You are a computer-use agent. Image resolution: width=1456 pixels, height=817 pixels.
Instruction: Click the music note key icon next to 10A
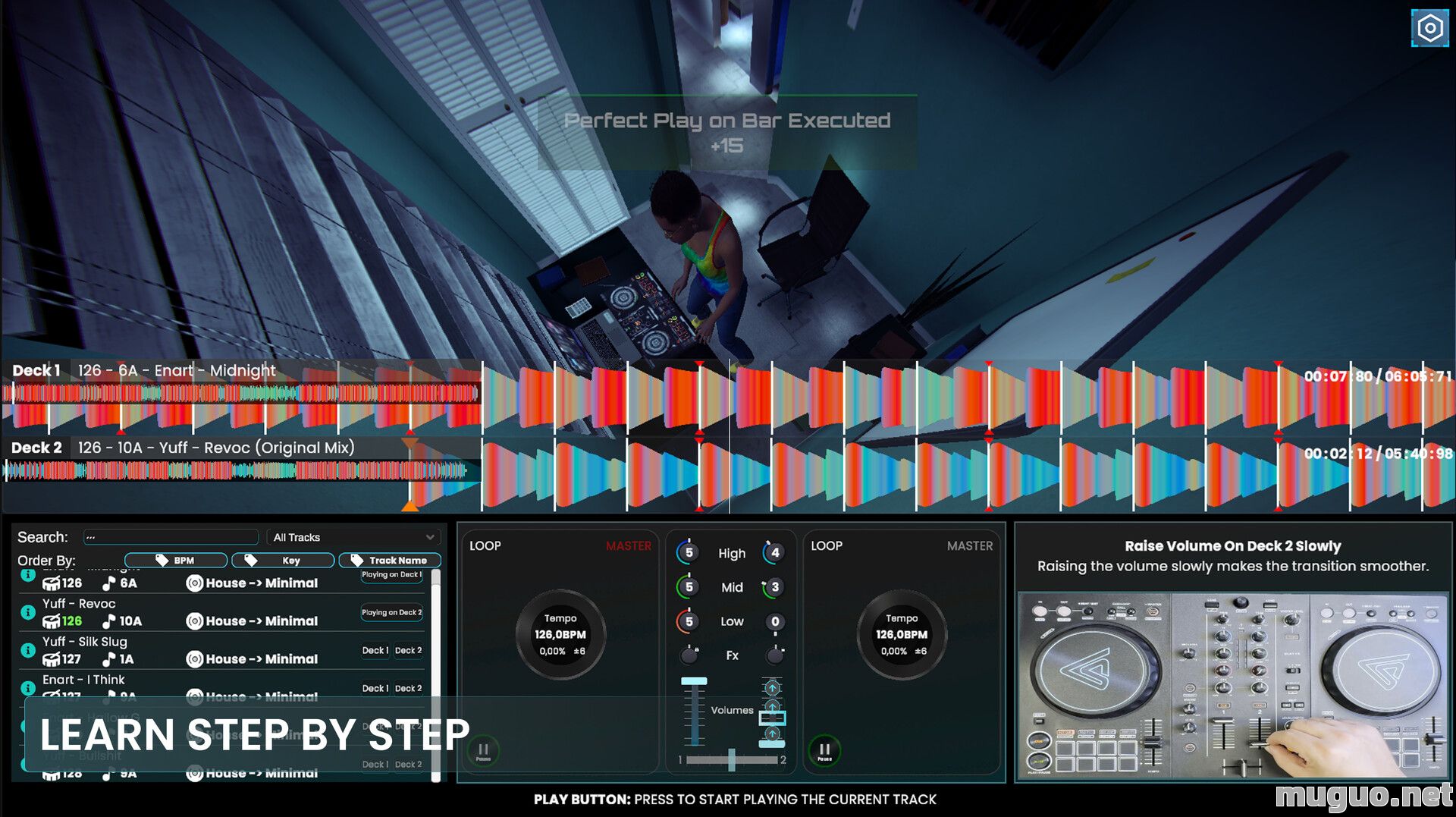coord(109,621)
